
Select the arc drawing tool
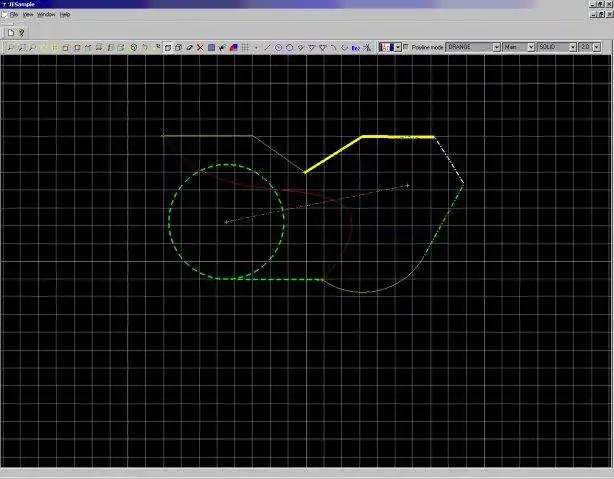tap(333, 48)
